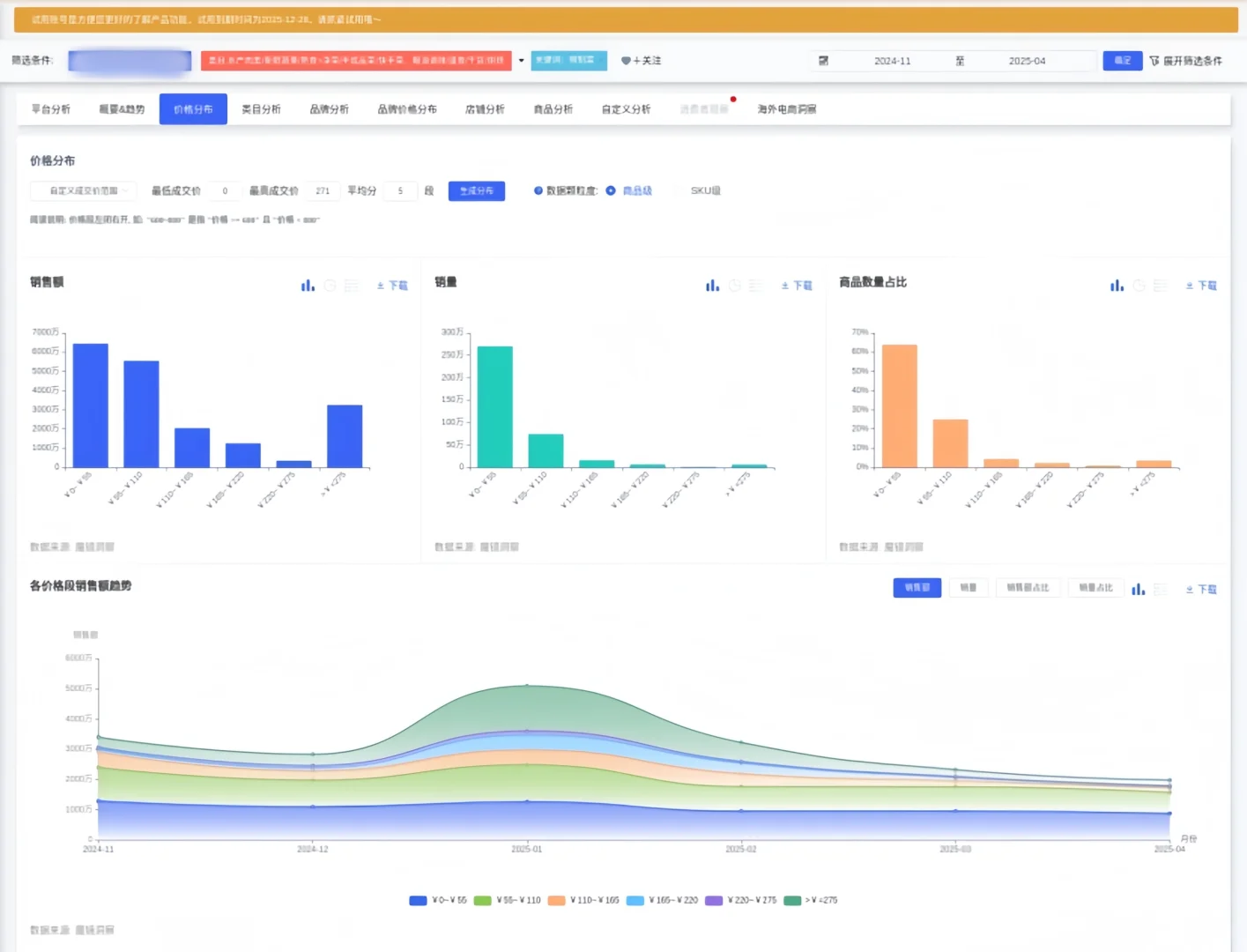Select the 商品级 data granularity radio
The height and width of the screenshot is (952, 1247).
611,190
